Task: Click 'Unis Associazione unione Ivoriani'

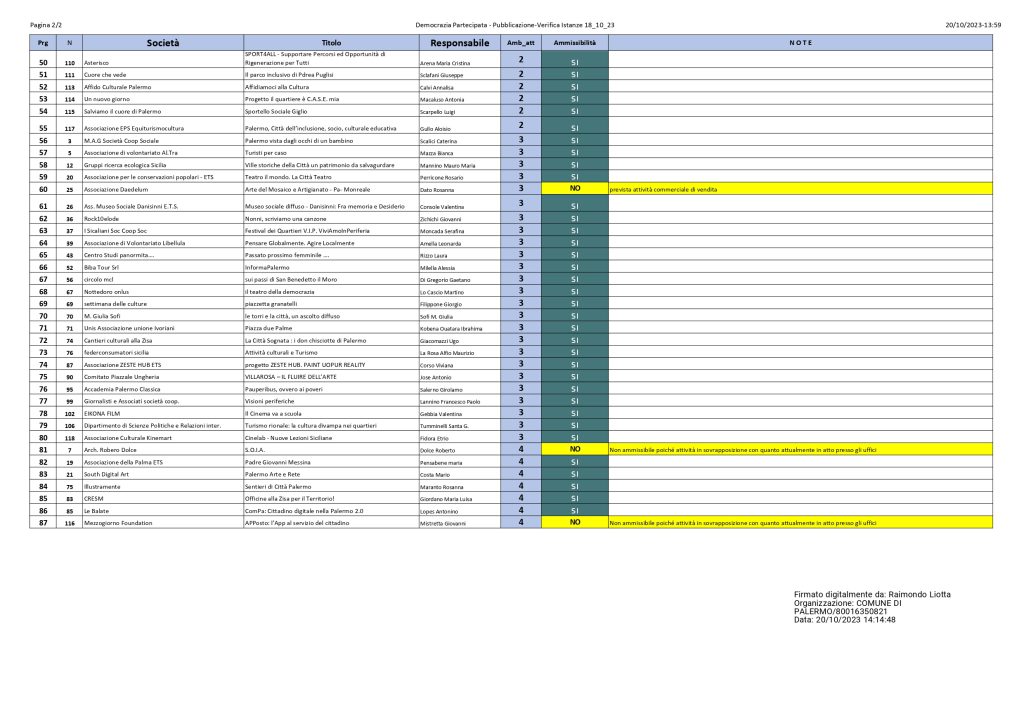Action: (163, 328)
